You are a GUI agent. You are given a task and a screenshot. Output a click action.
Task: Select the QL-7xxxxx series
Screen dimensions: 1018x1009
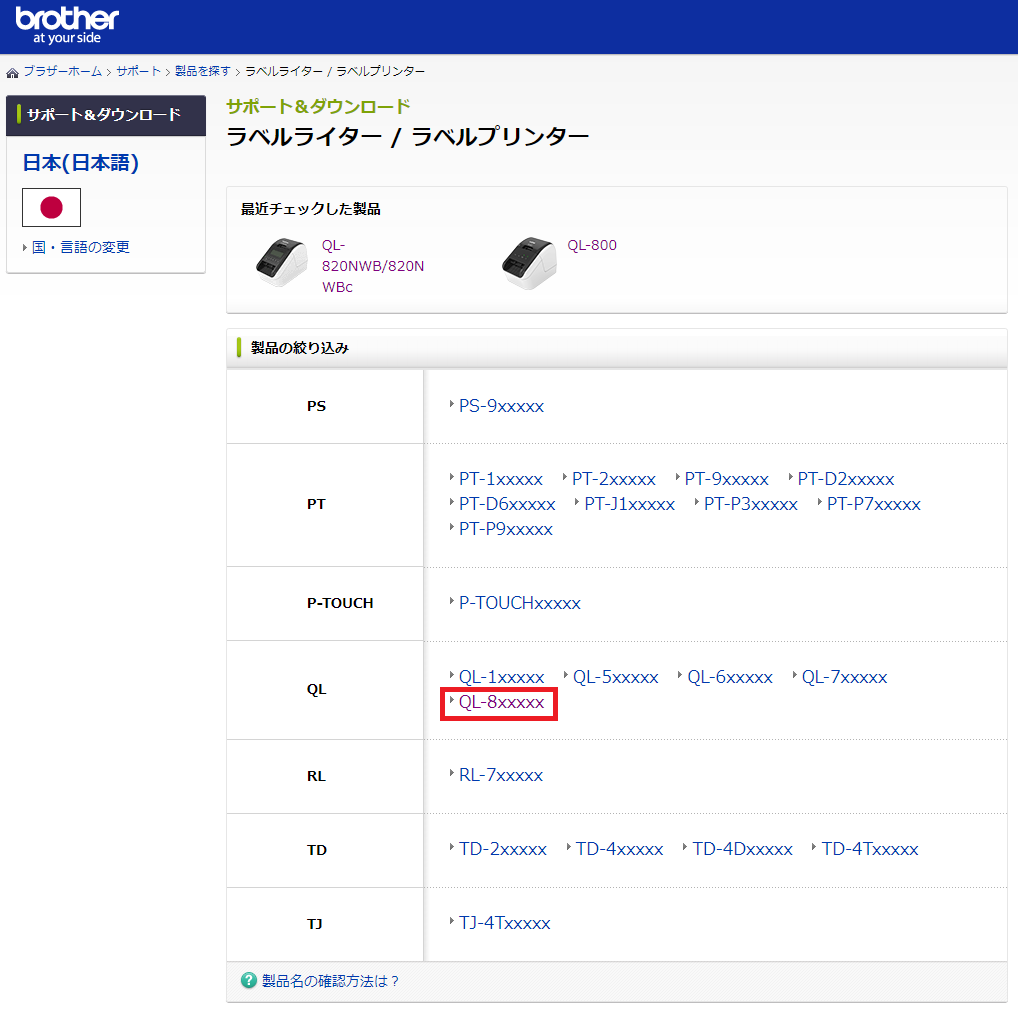(x=844, y=677)
